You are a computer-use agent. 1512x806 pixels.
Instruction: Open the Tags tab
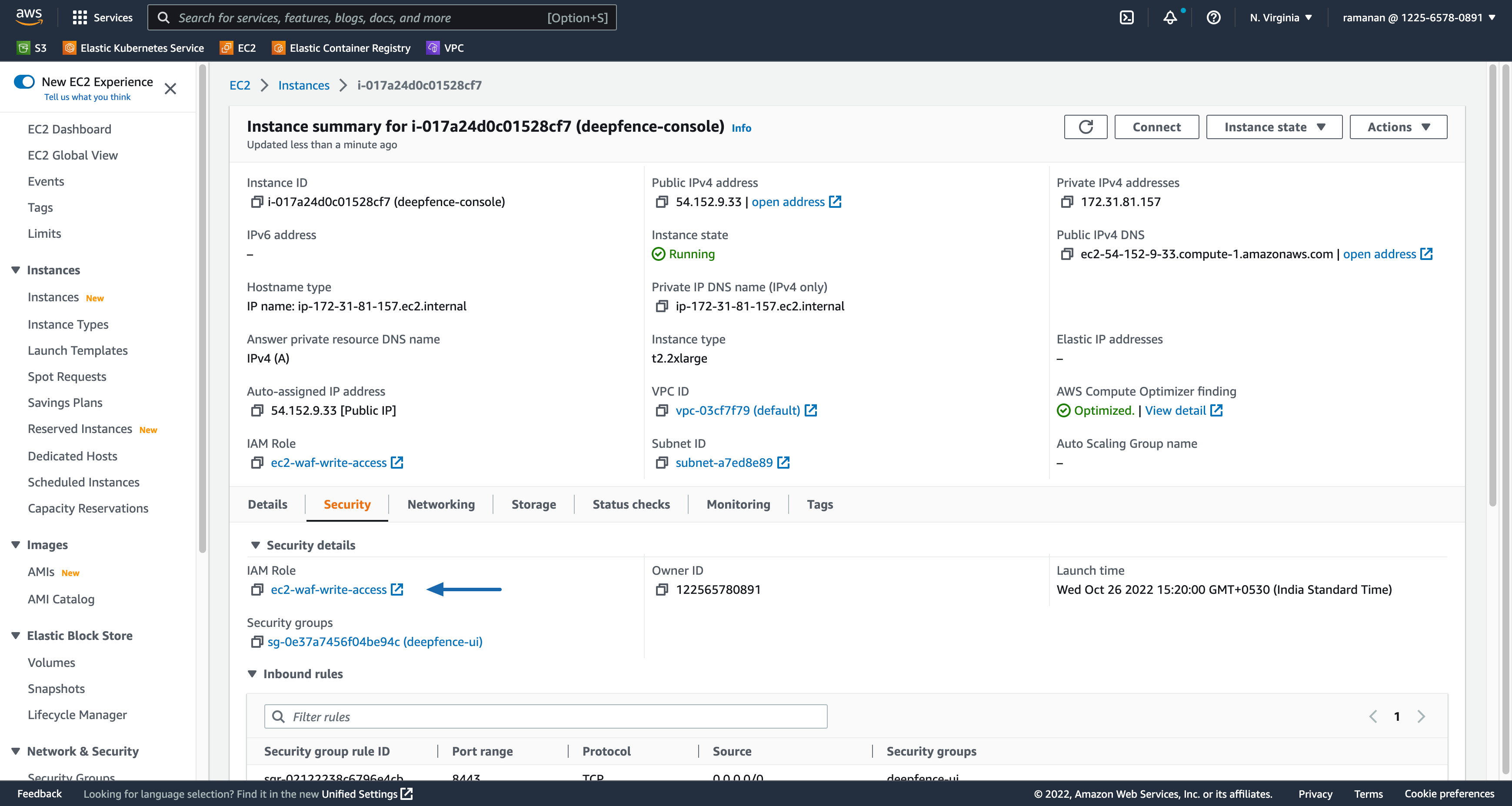[820, 504]
